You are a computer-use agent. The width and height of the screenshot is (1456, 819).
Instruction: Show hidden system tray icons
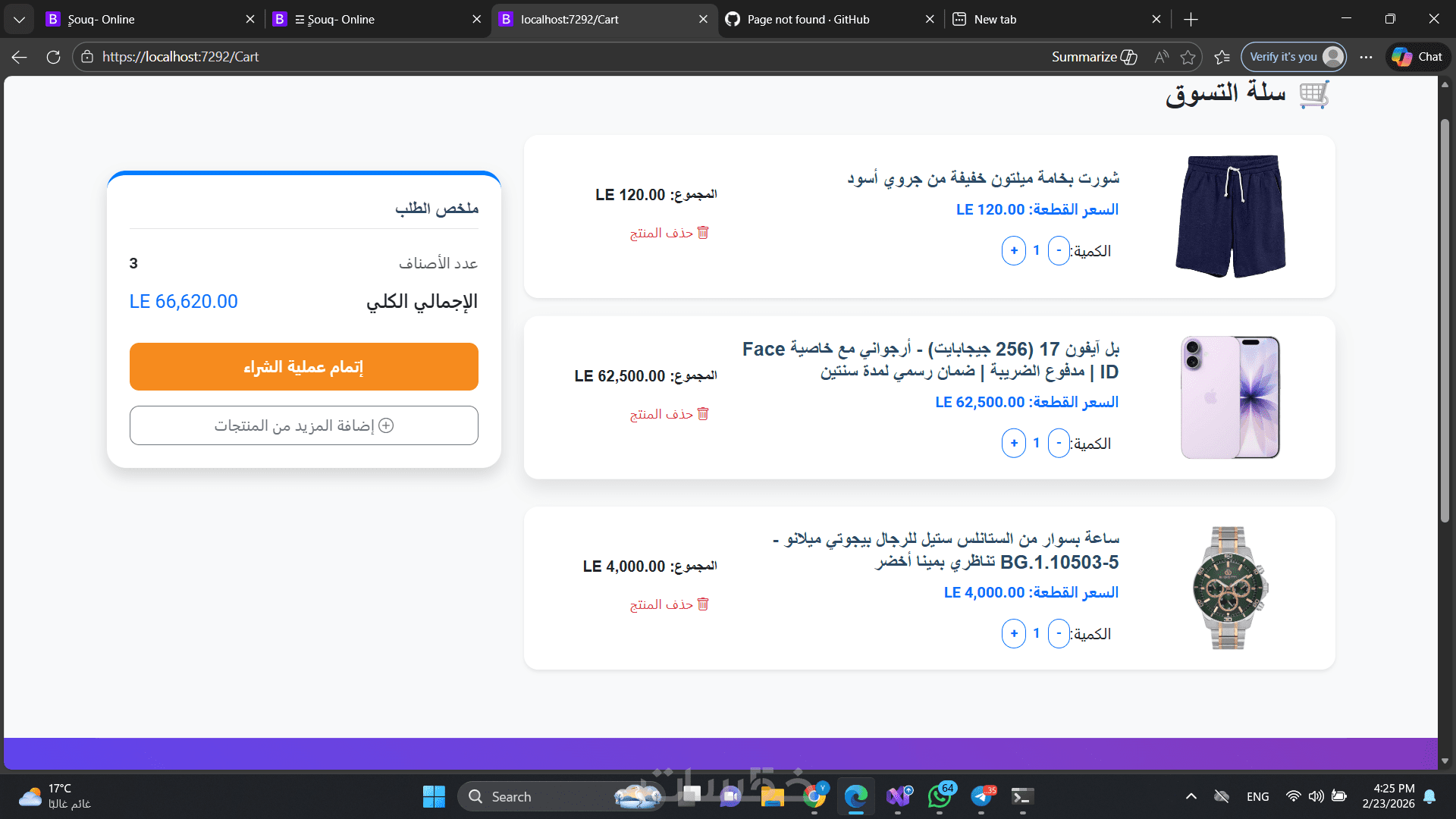1191,796
